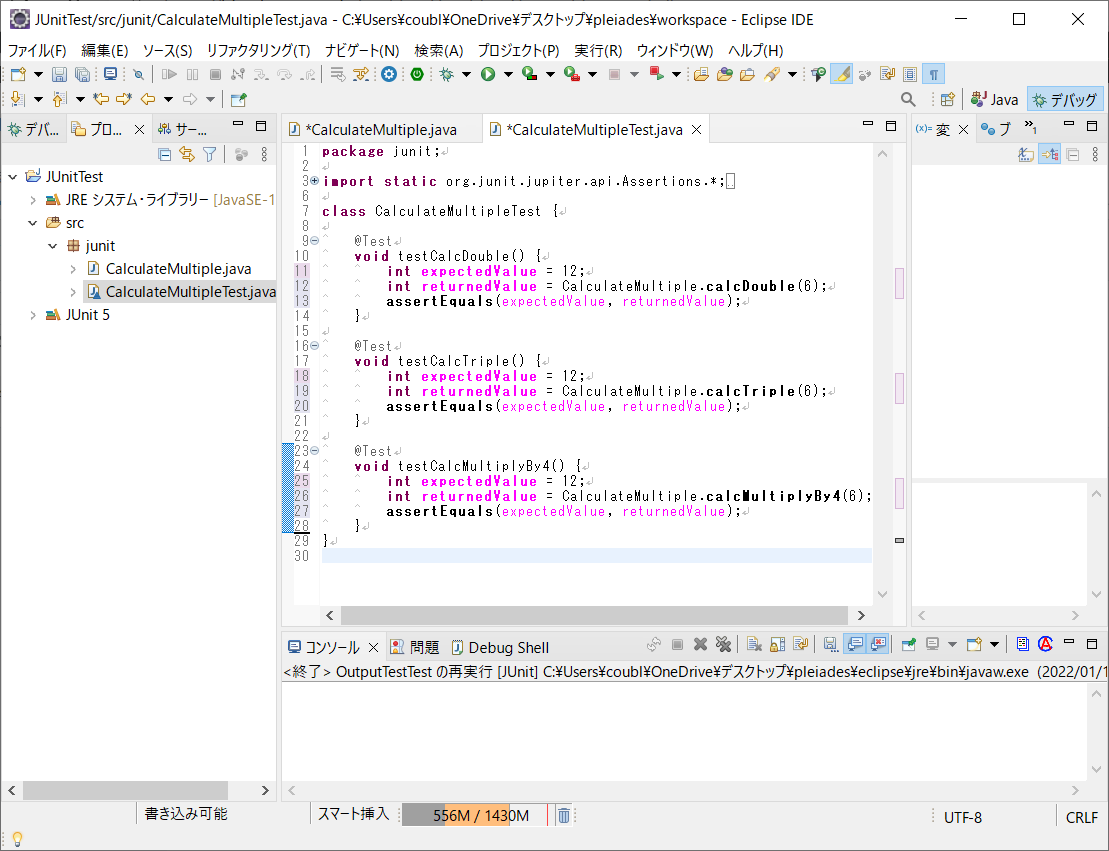Switch to the Debug Shell tab
The image size is (1109, 851).
(x=501, y=647)
